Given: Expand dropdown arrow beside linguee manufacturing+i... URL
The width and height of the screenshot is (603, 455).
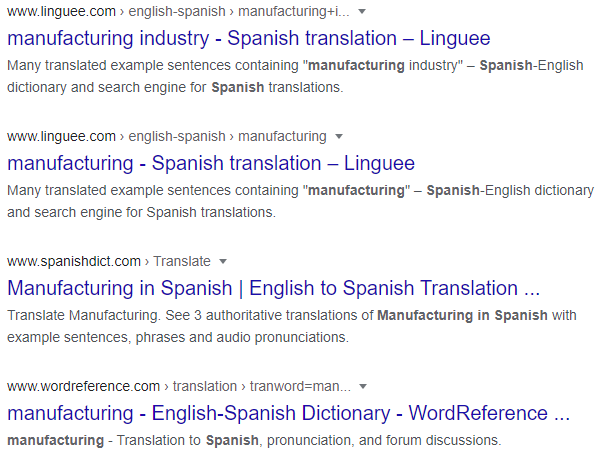Looking at the screenshot, I should click(x=362, y=12).
